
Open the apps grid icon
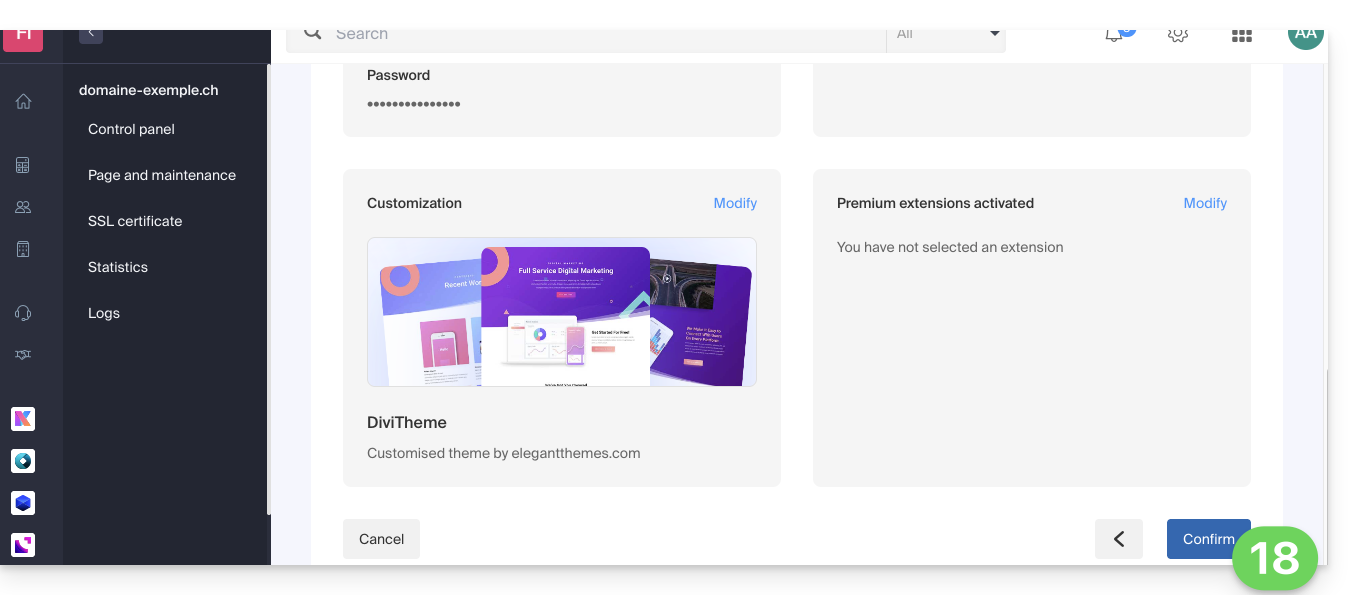tap(1242, 36)
